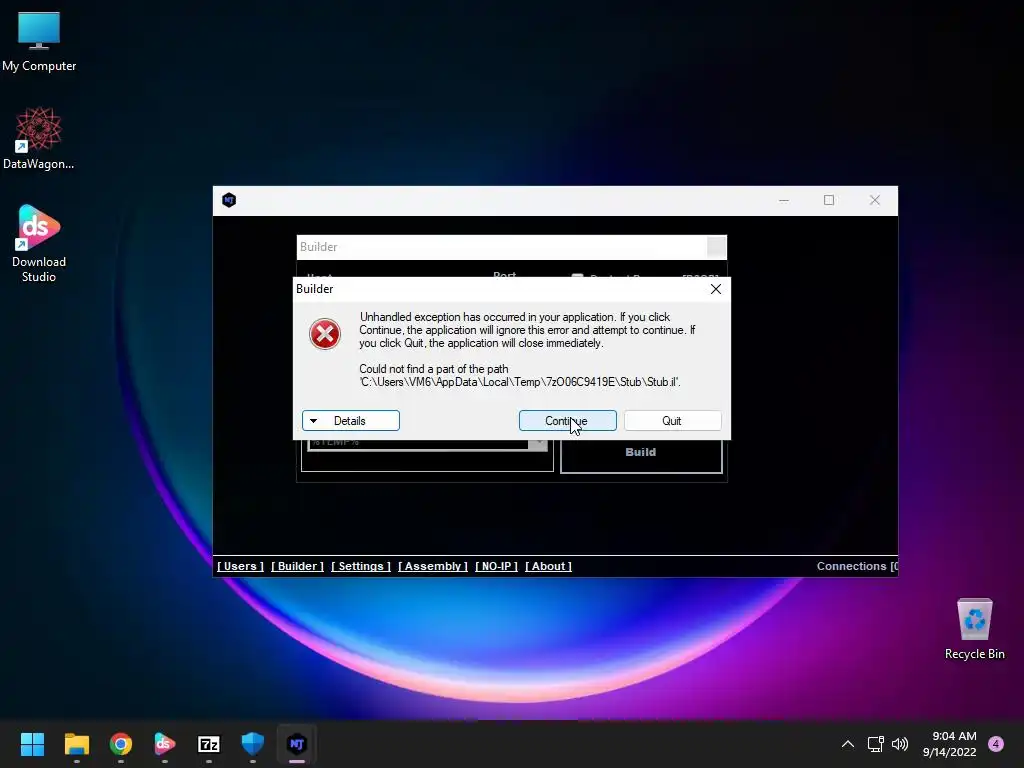The image size is (1024, 768).
Task: Open the clock and date flyout
Action: pyautogui.click(x=950, y=744)
